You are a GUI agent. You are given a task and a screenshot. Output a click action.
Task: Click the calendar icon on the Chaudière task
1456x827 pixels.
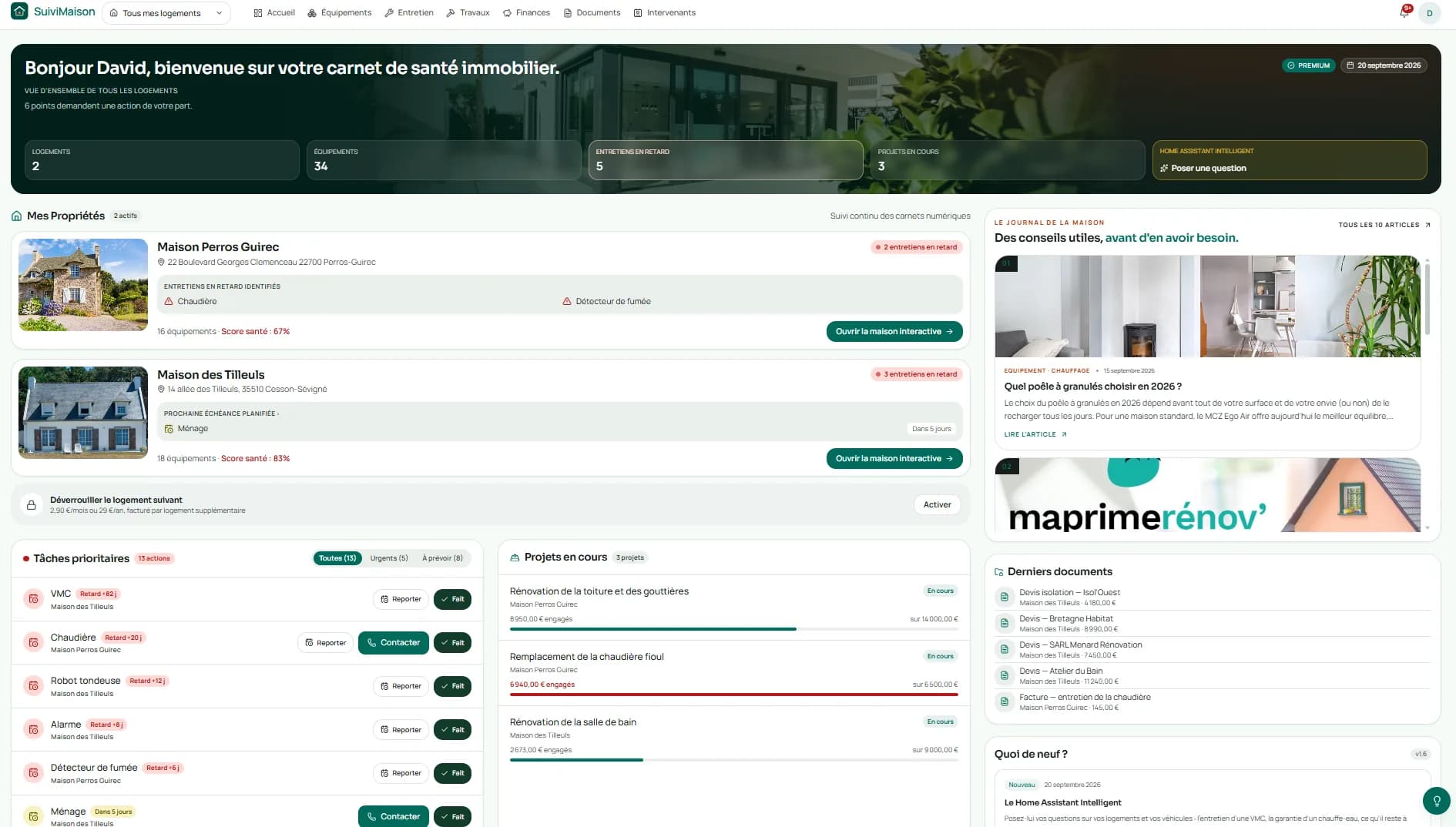tap(33, 642)
